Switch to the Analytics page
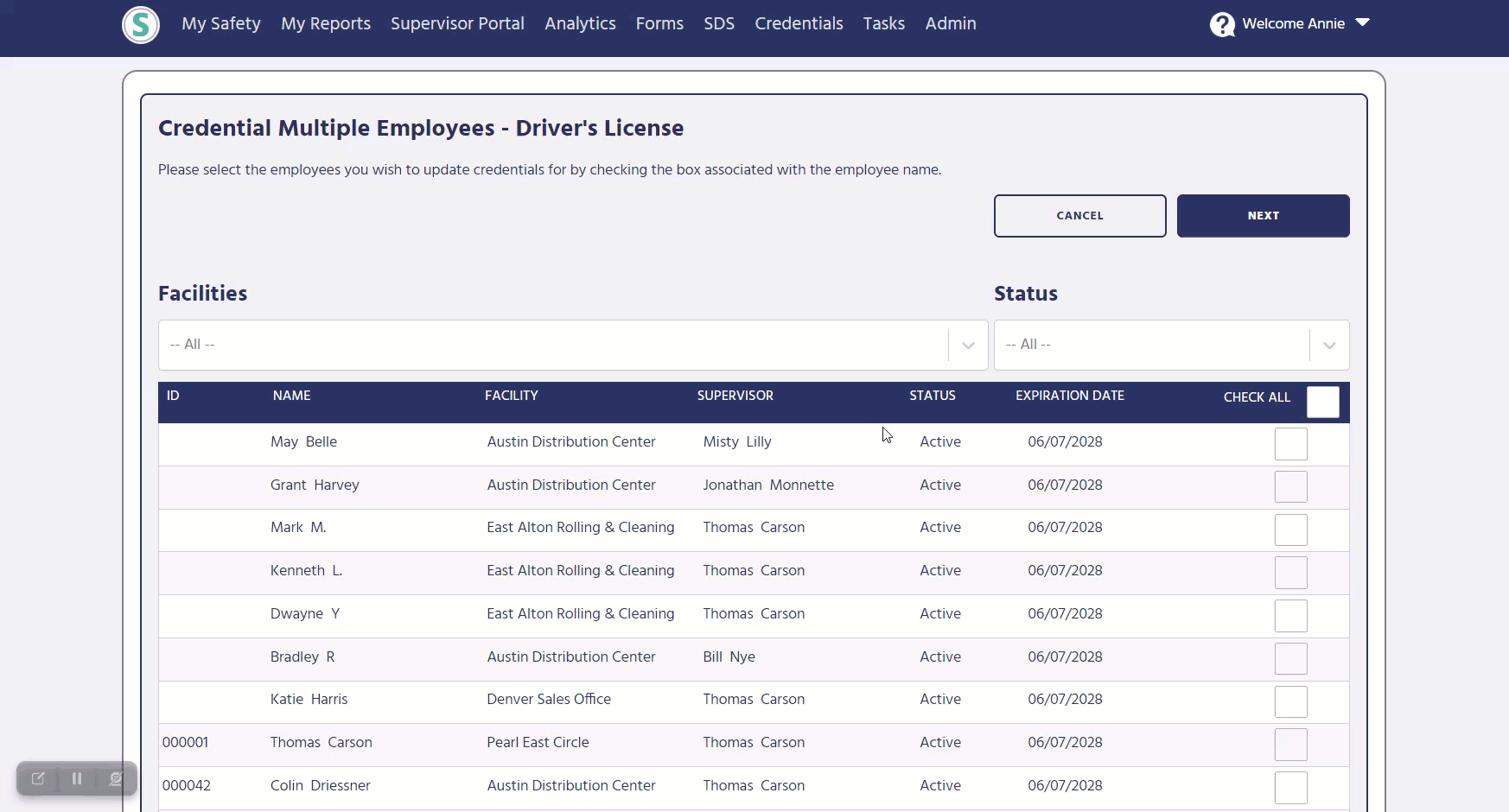Viewport: 1509px width, 812px height. [580, 23]
